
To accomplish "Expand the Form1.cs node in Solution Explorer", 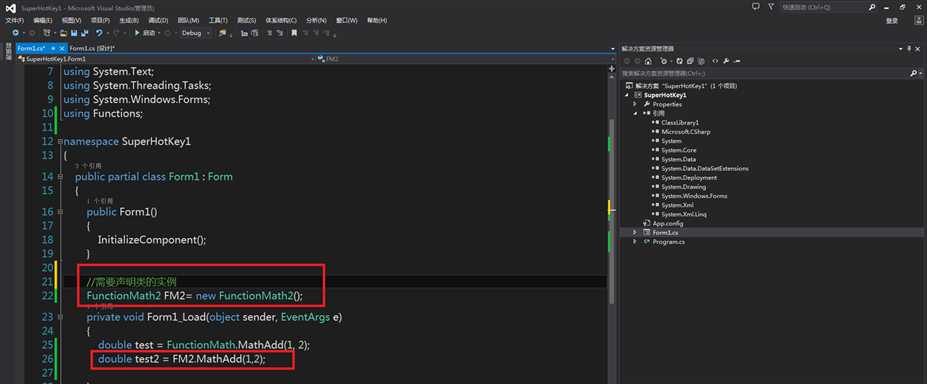I will [x=634, y=233].
